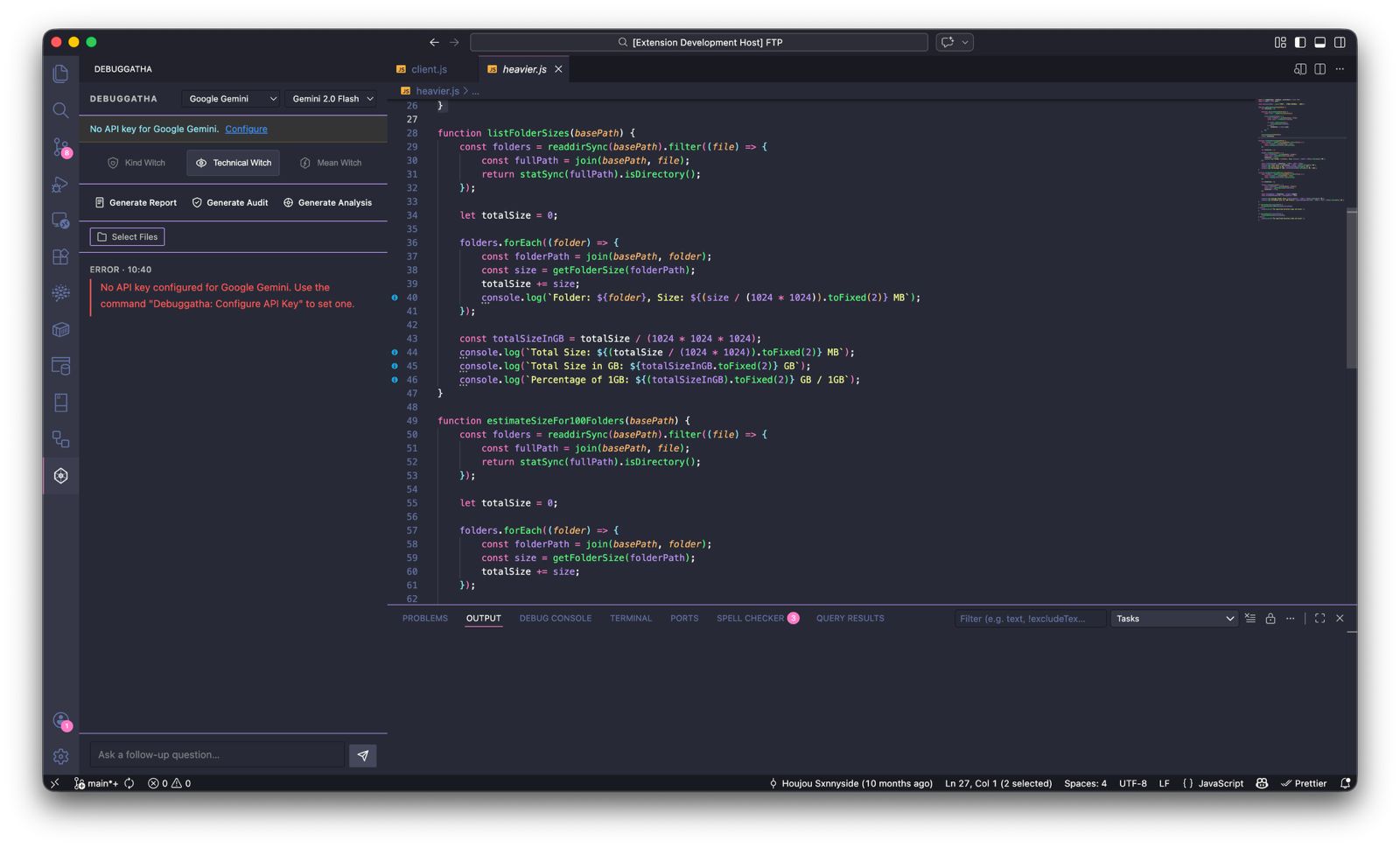Screen dimensions: 1400x848
Task: Click Generate Analysis button
Action: point(328,203)
